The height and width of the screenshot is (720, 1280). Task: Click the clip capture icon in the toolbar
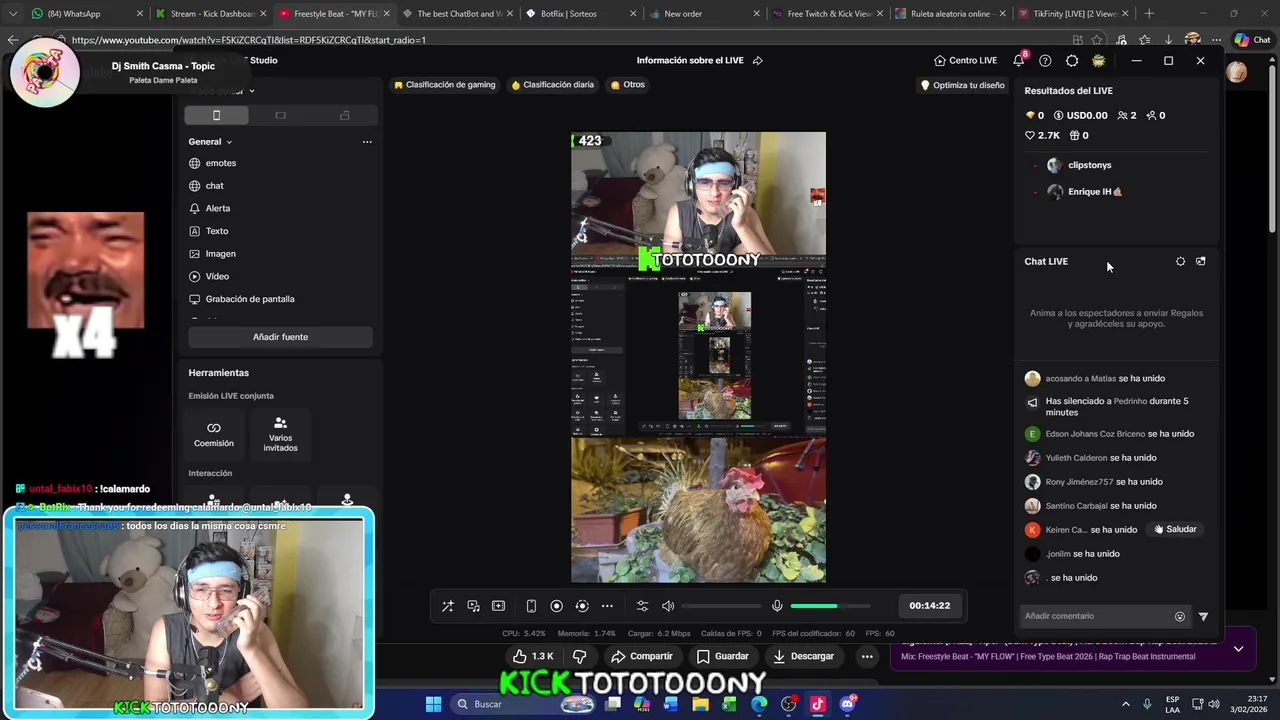[x=498, y=606]
